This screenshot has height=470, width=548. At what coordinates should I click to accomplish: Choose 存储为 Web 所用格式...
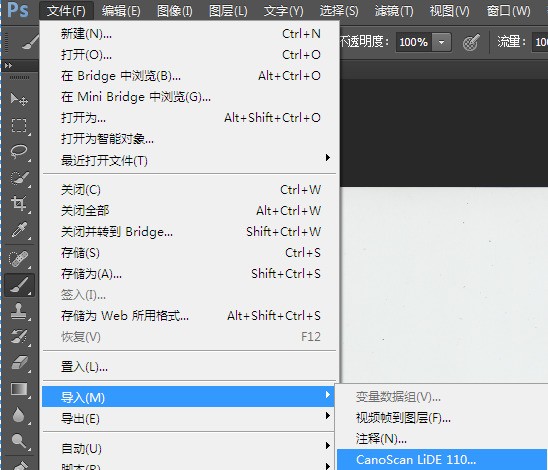[x=190, y=316]
